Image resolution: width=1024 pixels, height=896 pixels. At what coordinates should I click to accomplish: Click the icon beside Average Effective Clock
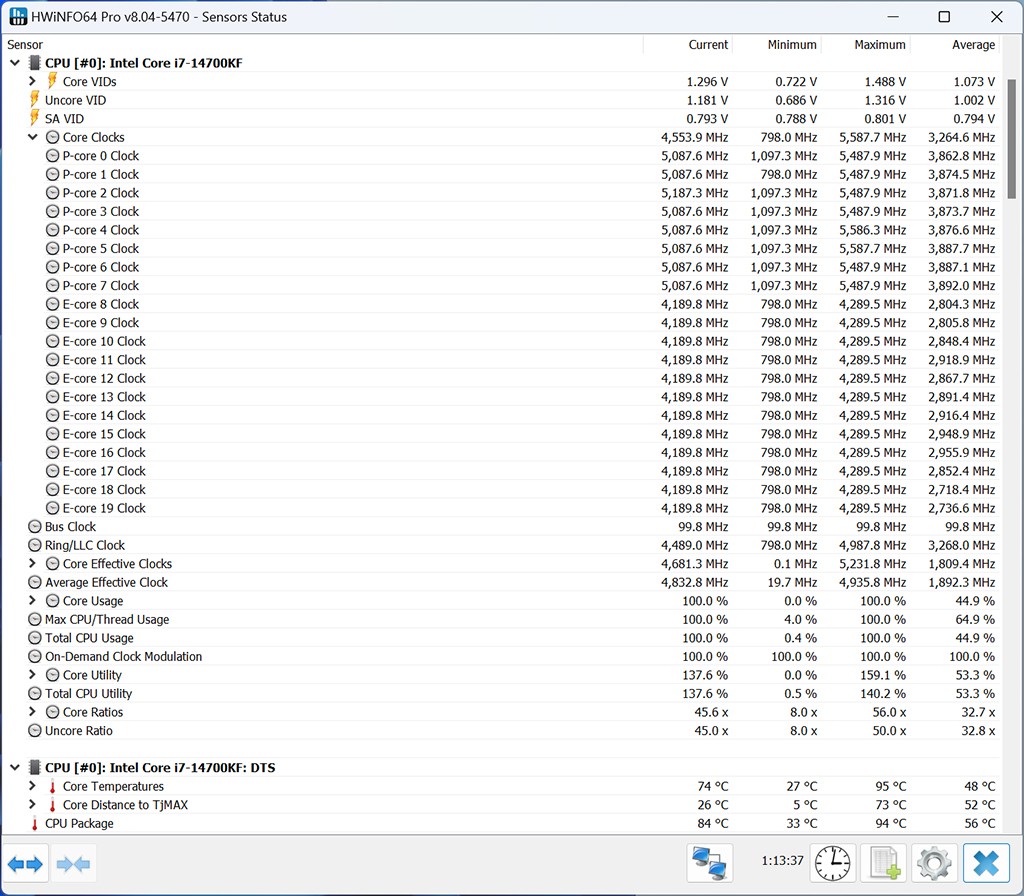tap(35, 582)
